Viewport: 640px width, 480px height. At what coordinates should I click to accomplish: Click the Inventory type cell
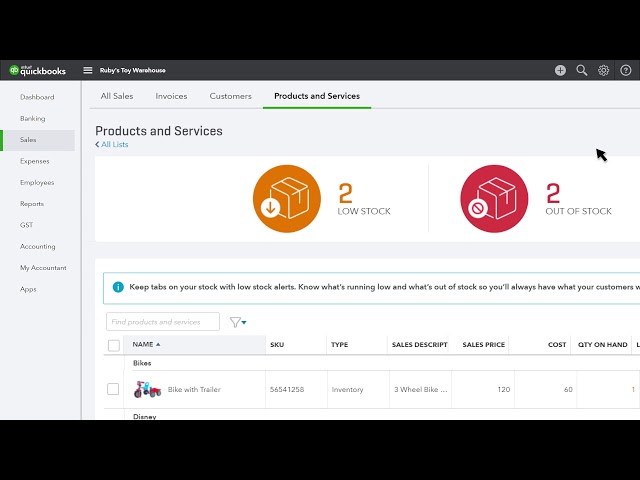(347, 389)
